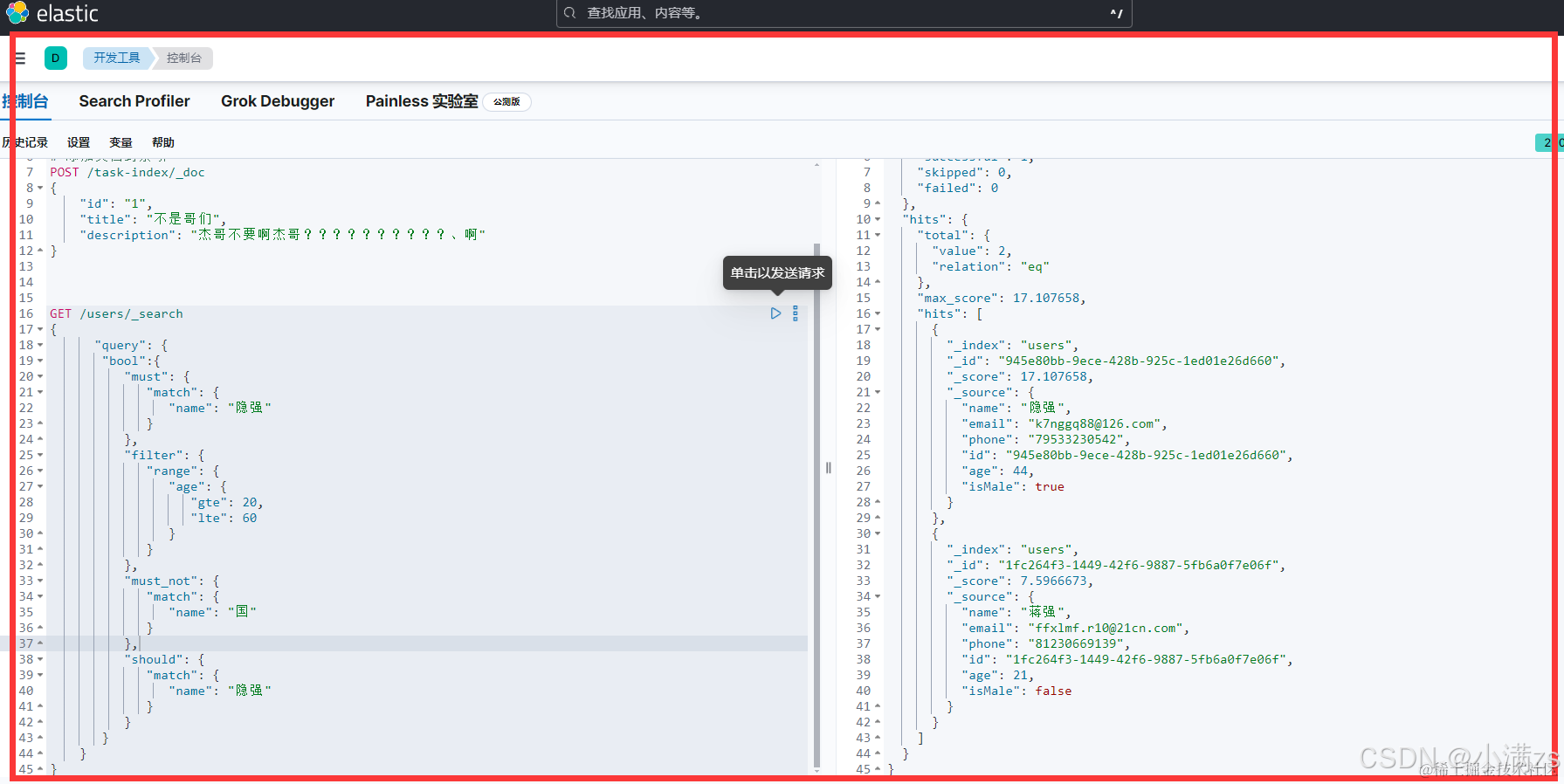The width and height of the screenshot is (1564, 784).
Task: Collapse the output hits array at line 16
Action: 878,313
